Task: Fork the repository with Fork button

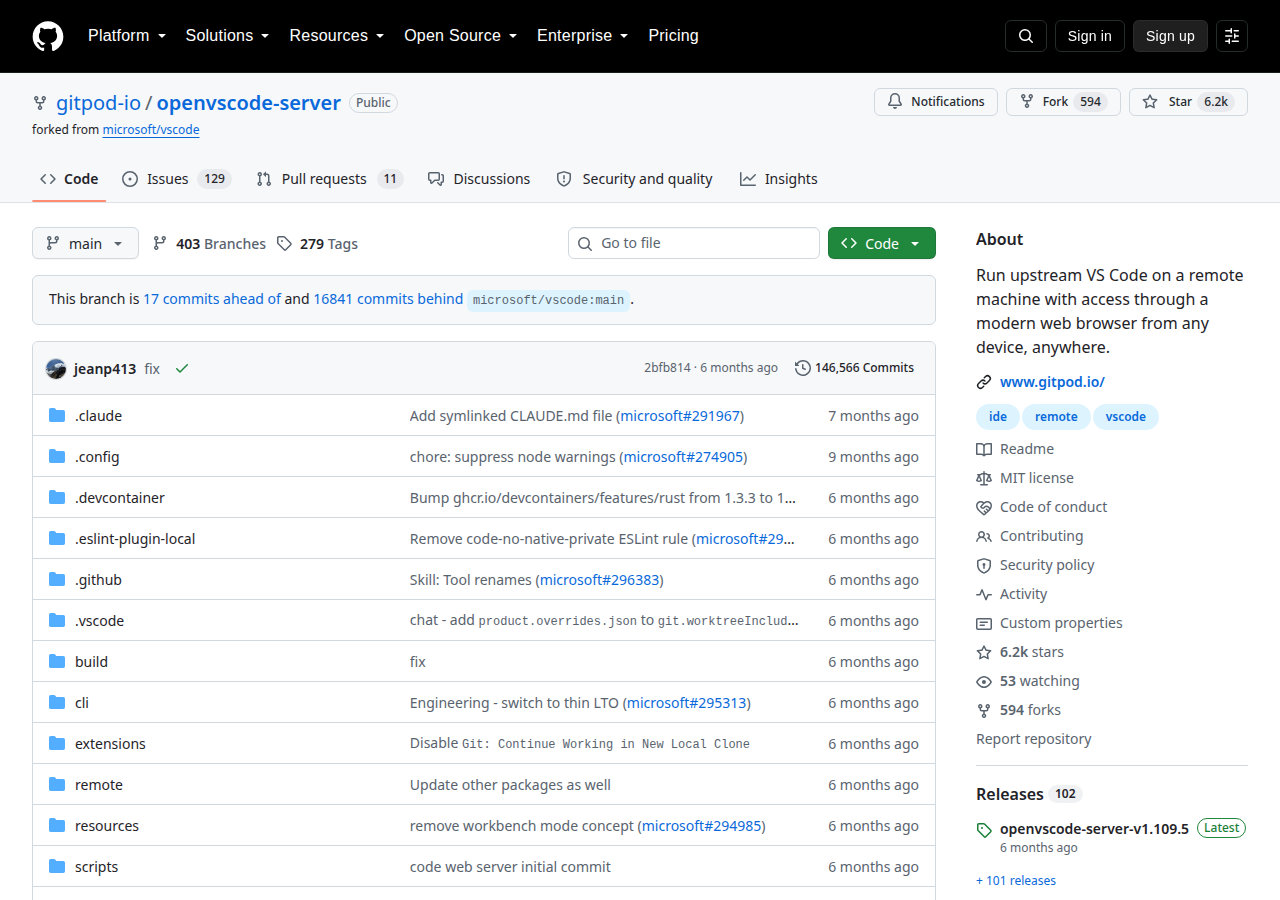Action: [x=1063, y=102]
